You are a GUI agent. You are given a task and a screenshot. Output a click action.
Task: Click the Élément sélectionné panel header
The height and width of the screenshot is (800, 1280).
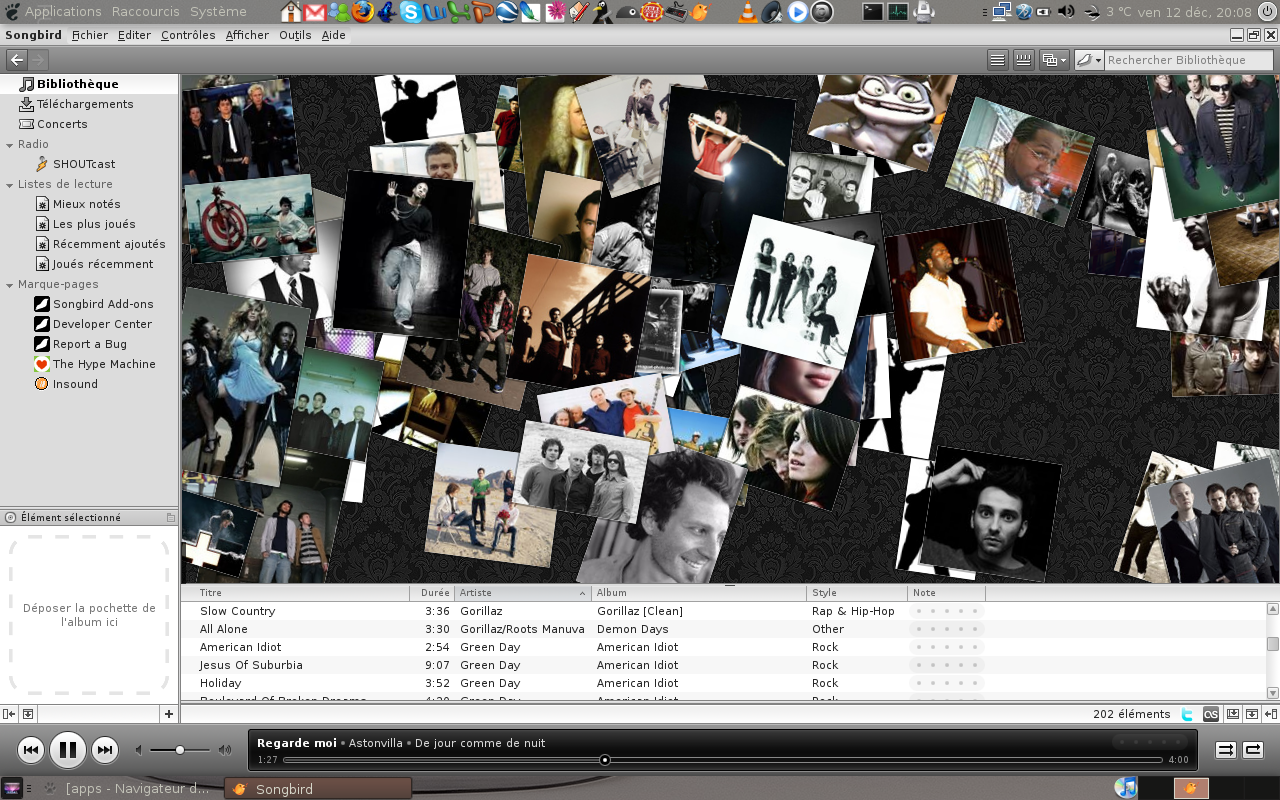pos(89,517)
